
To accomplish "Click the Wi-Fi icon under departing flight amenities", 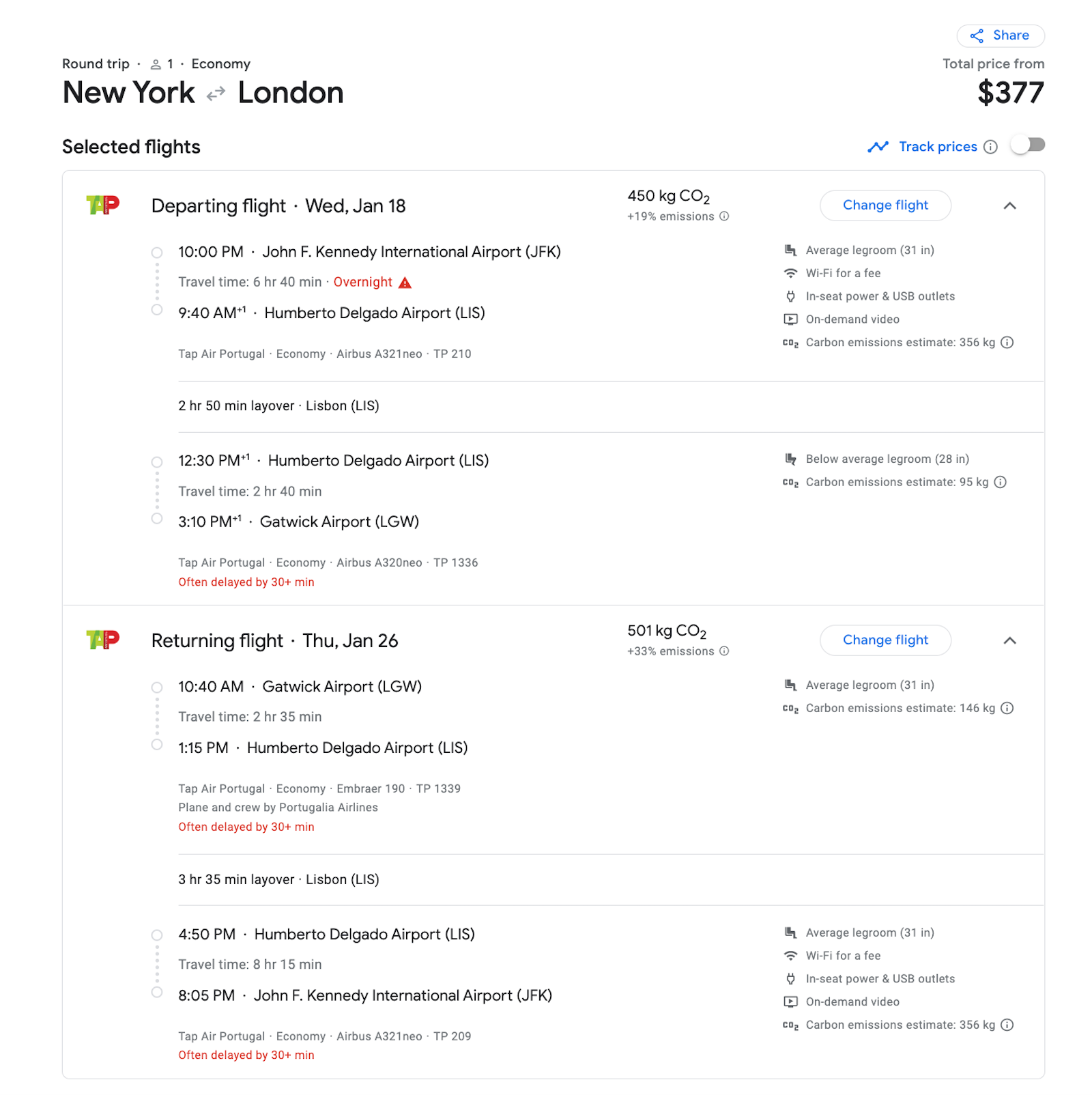I will (x=790, y=273).
